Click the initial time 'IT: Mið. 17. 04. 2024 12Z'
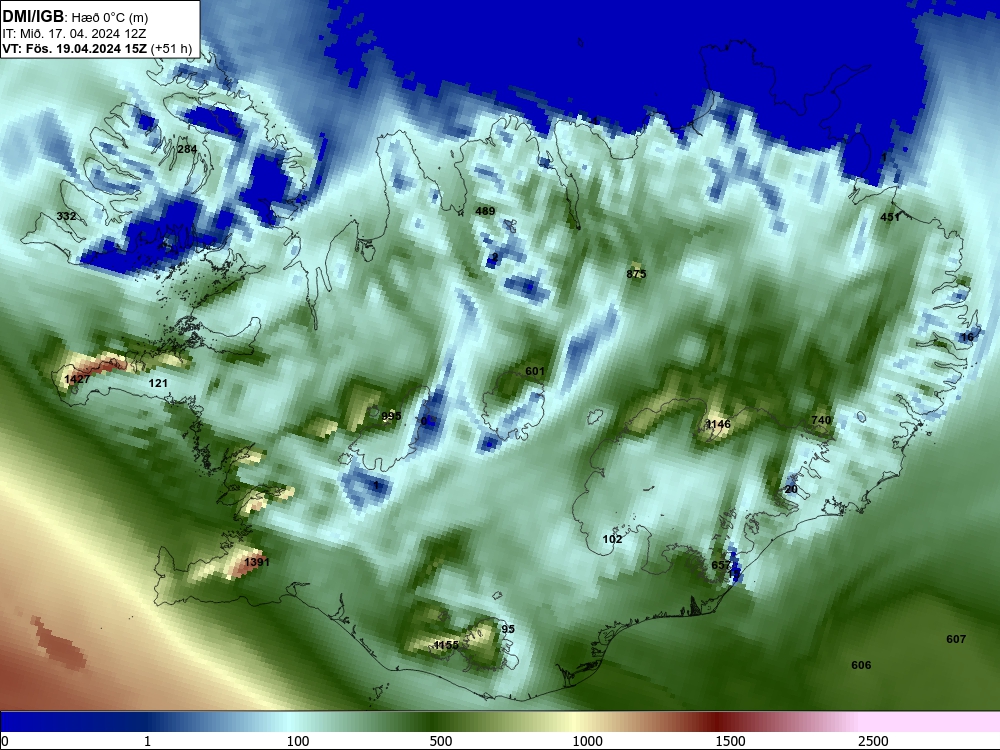 (x=75, y=33)
